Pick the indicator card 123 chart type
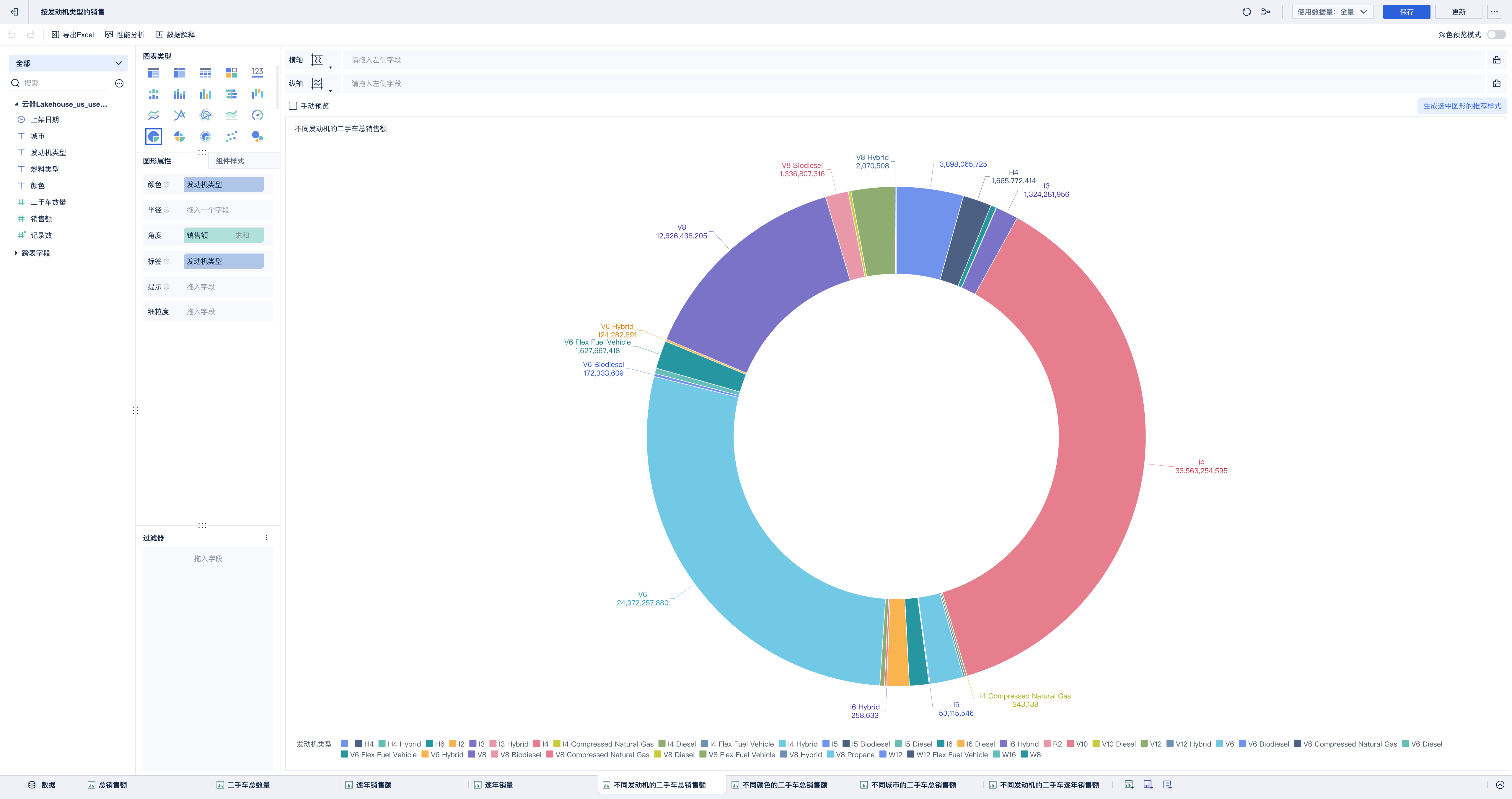This screenshot has width=1512, height=799. point(257,72)
